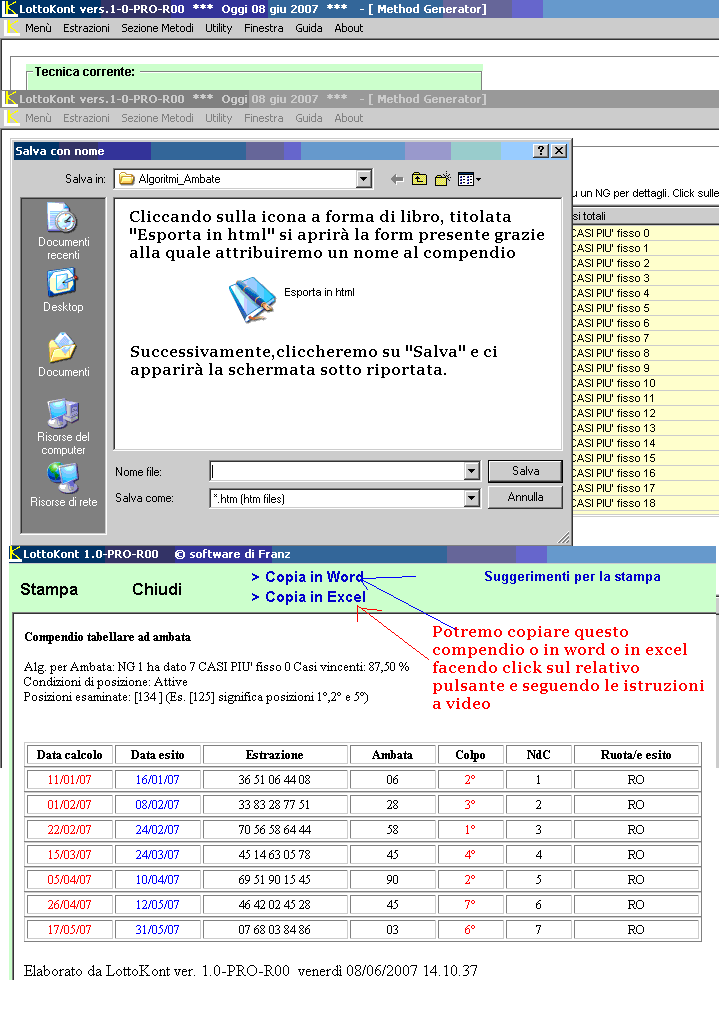Open the Sezione Metodi menu in top bar
Screen dimensions: 719x1012
click(x=157, y=28)
